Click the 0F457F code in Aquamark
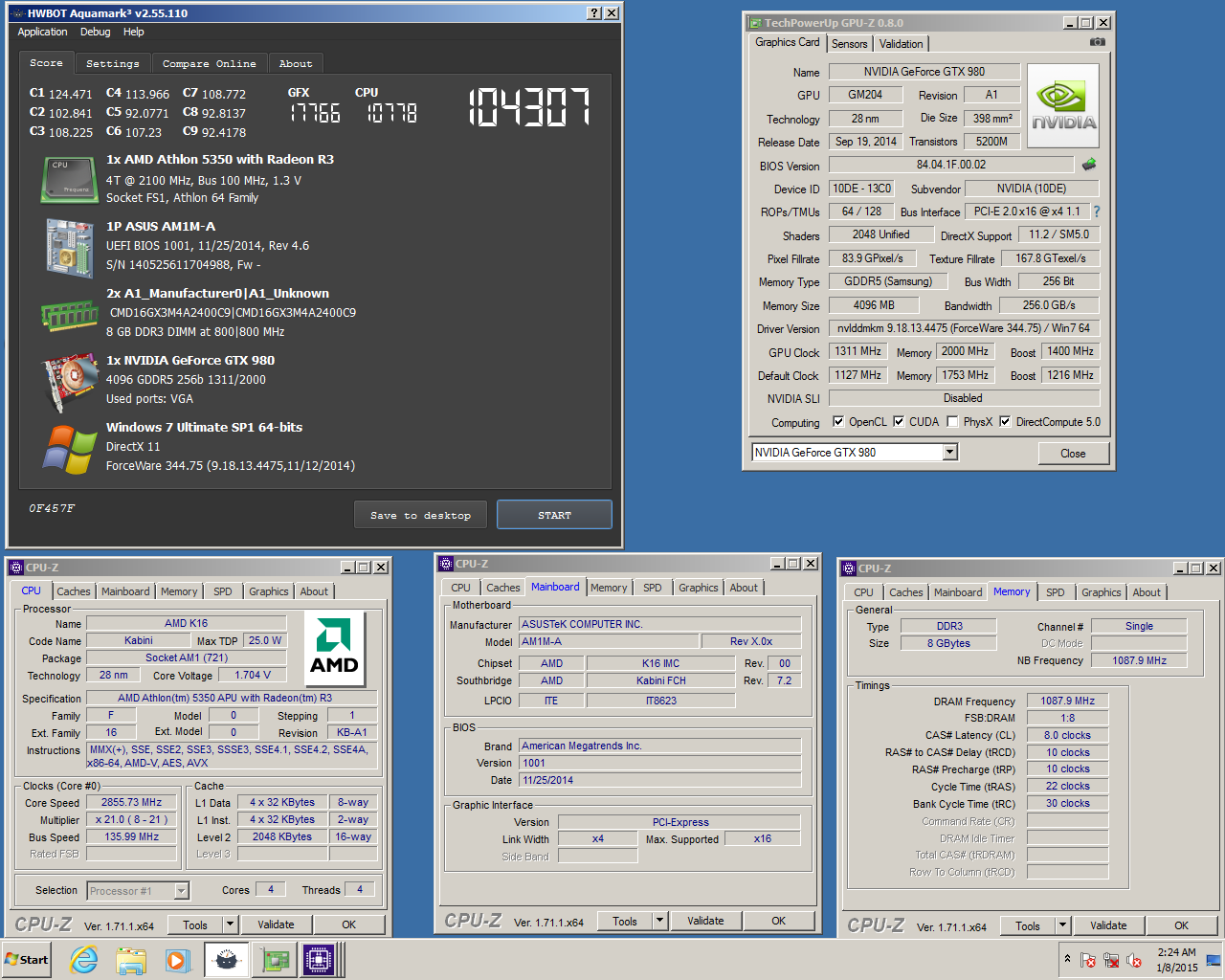The width and height of the screenshot is (1225, 980). pyautogui.click(x=52, y=508)
